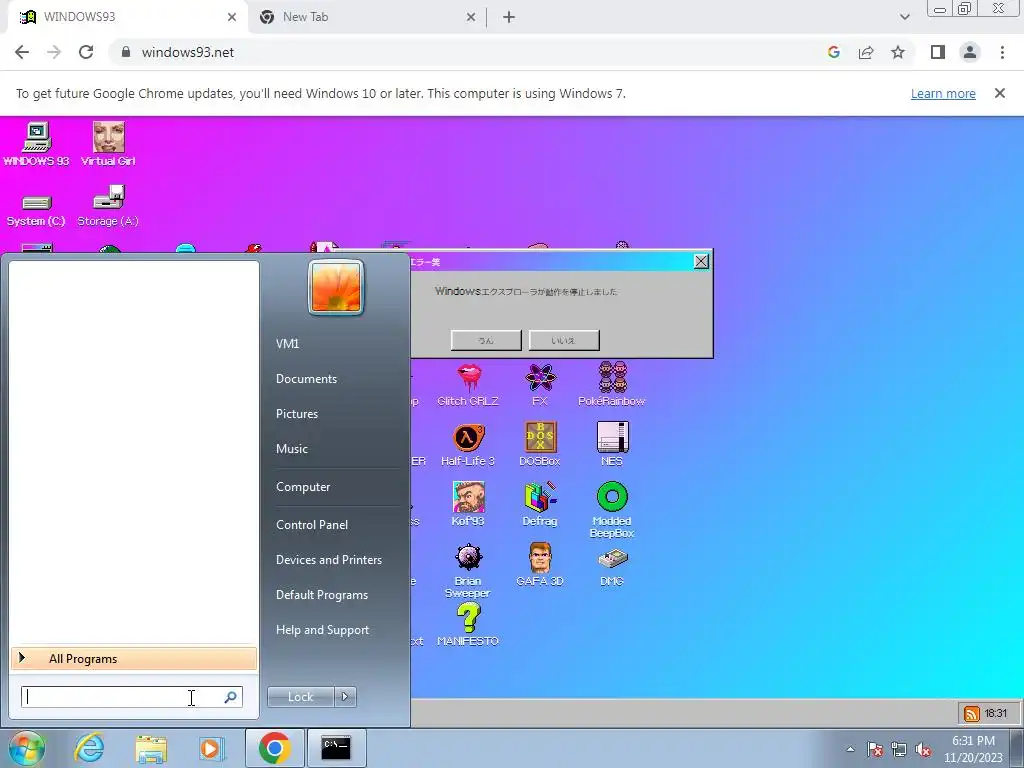Follow the Learn more link
Image resolution: width=1024 pixels, height=768 pixels.
point(943,93)
